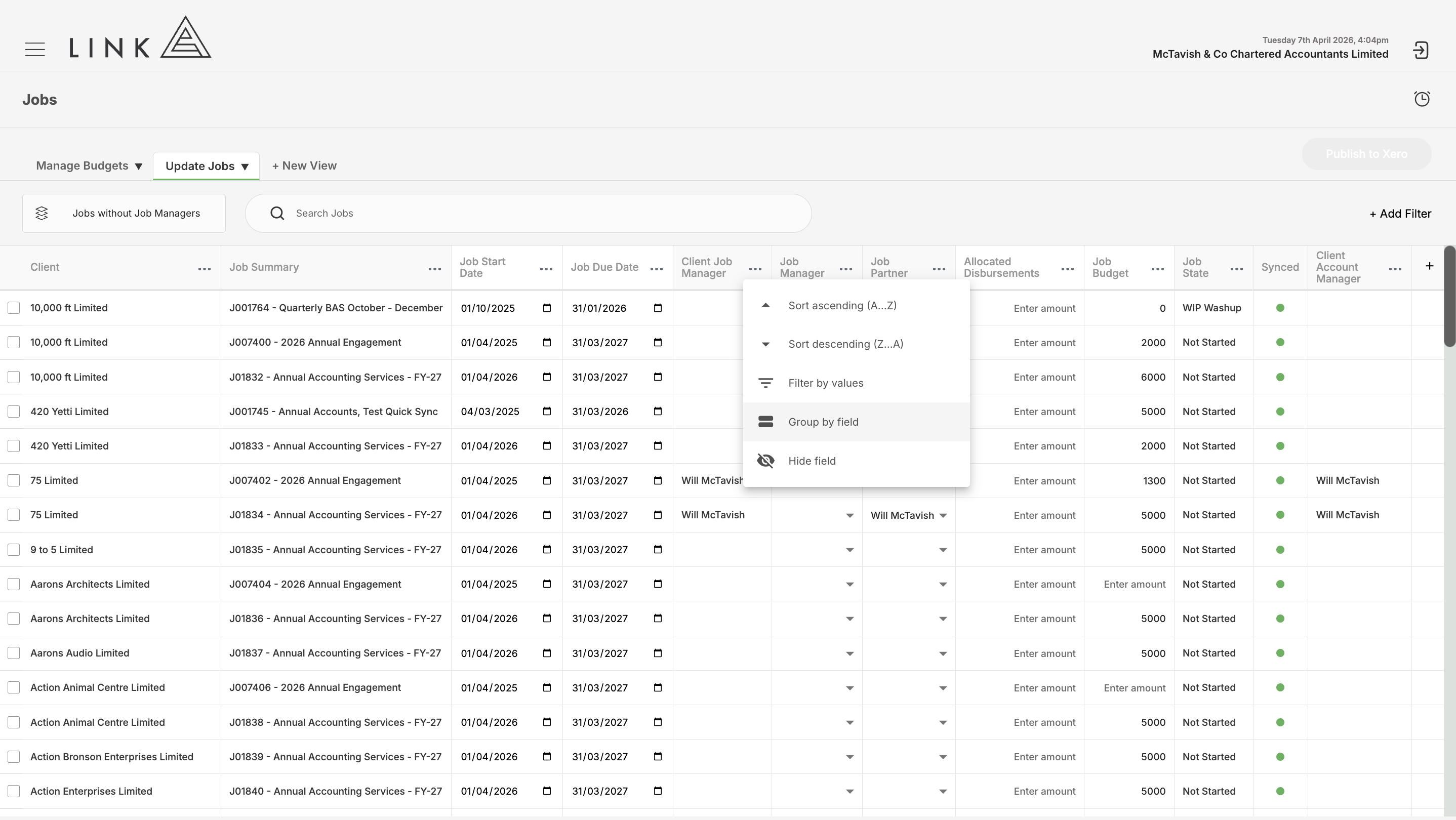Add a new column with plus icon
Screen dimensions: 1456x820
click(x=1430, y=266)
